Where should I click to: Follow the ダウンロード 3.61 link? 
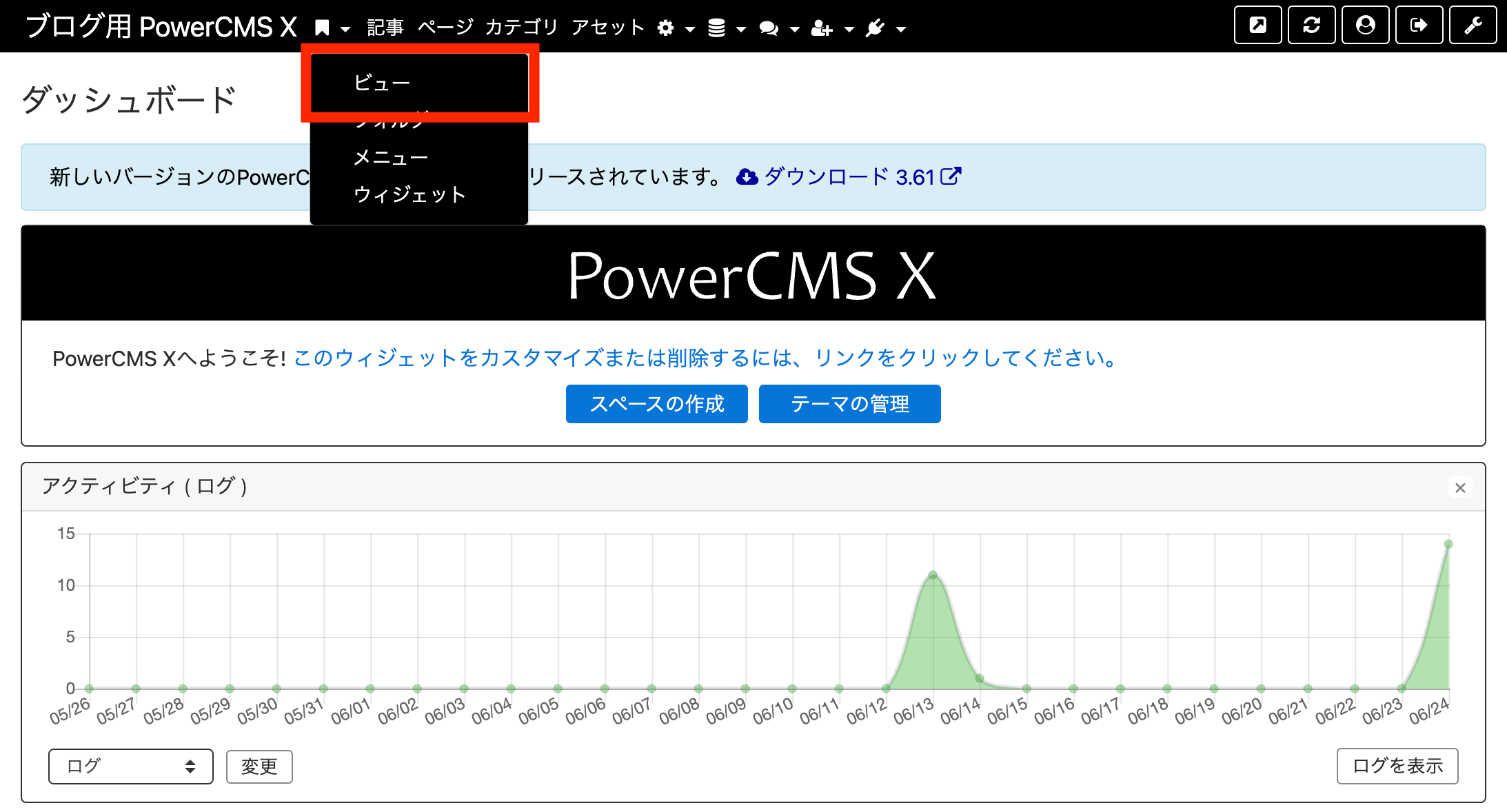[x=849, y=177]
